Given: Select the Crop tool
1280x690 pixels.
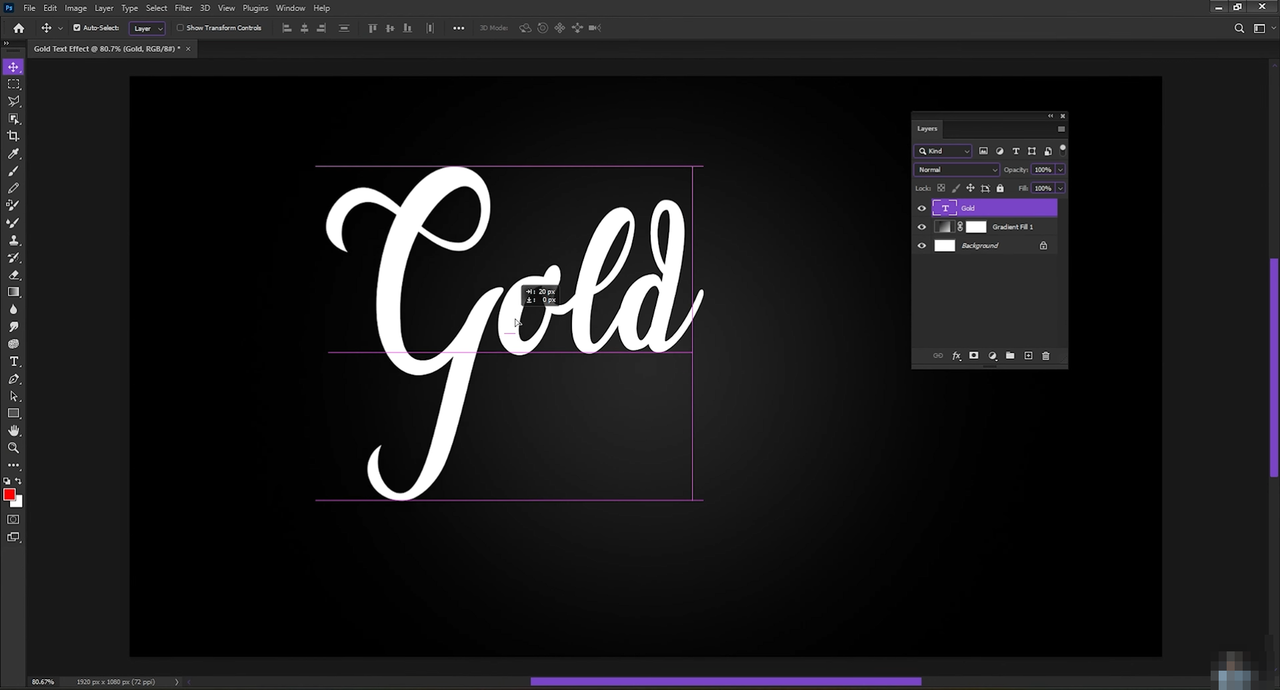Looking at the screenshot, I should (x=13, y=136).
